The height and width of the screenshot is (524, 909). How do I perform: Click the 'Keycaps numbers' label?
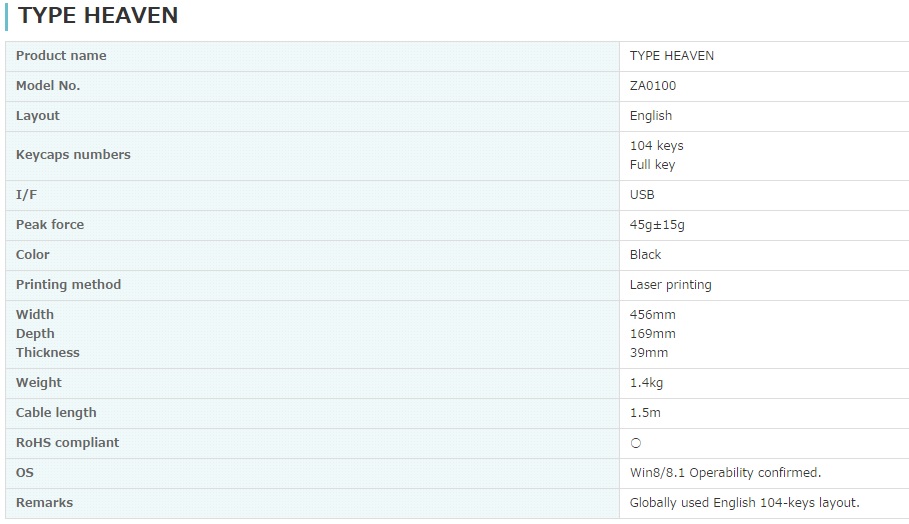pos(73,155)
